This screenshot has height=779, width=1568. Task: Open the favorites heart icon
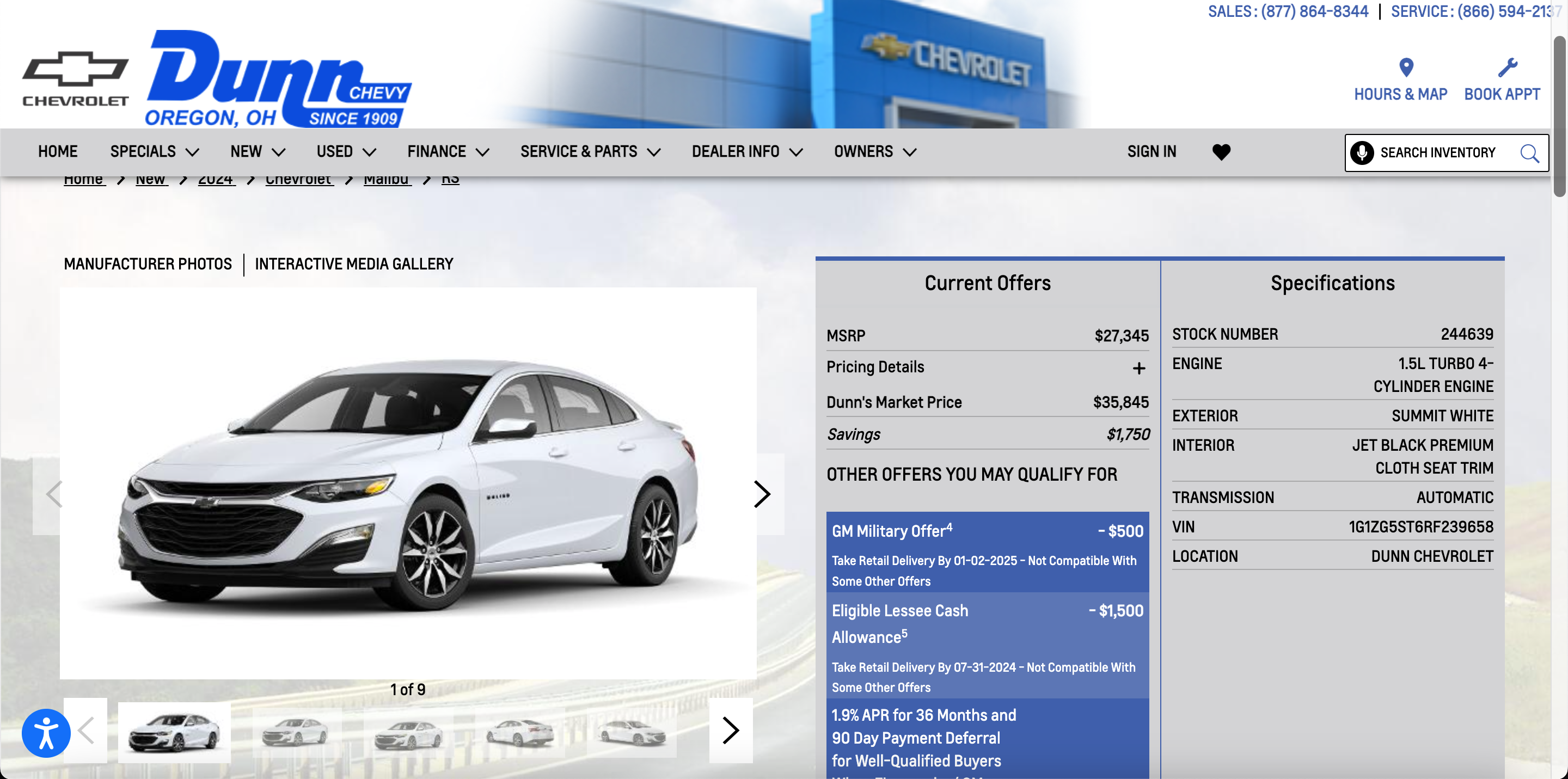coord(1221,151)
